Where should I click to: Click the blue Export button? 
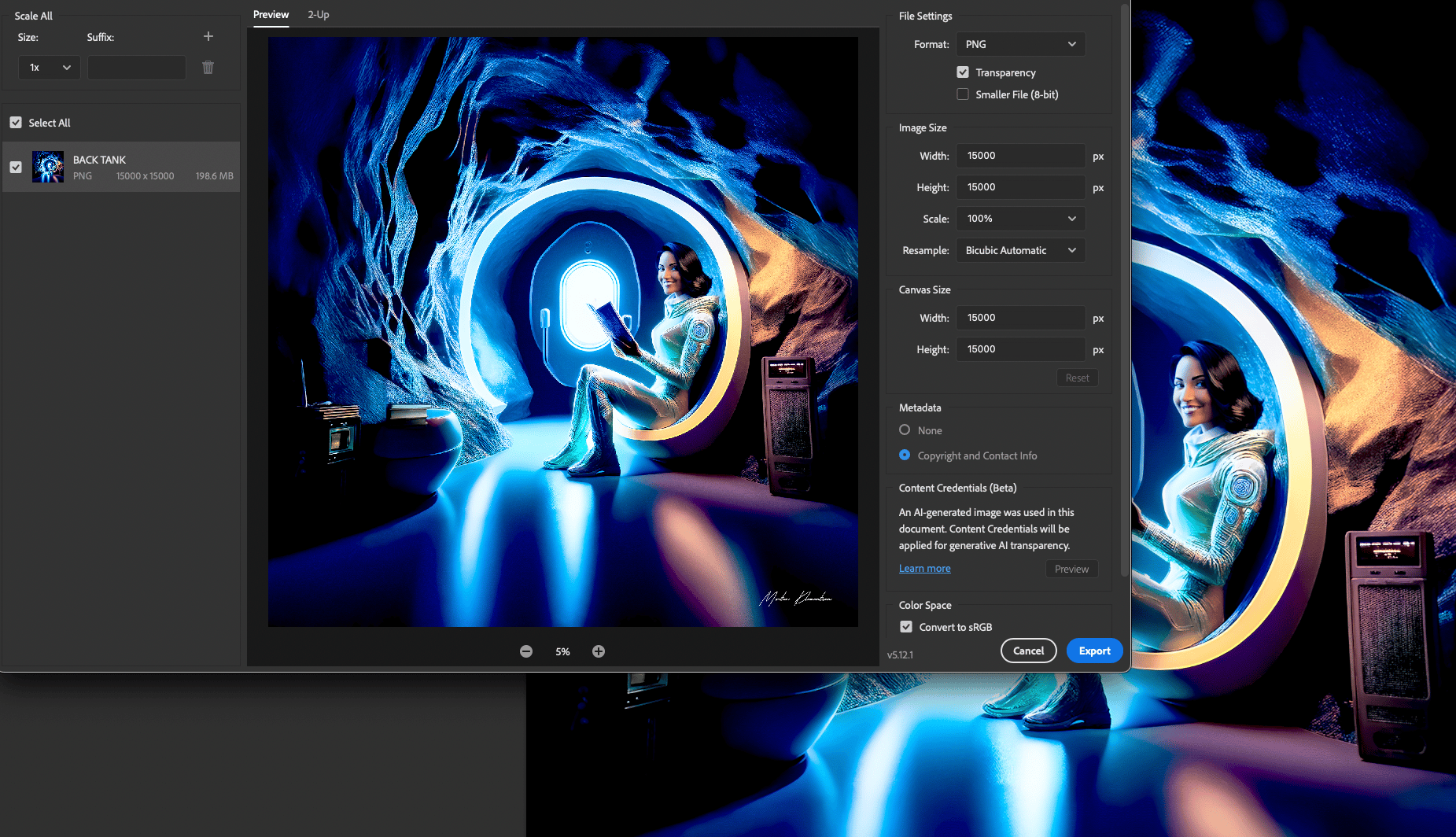1094,651
